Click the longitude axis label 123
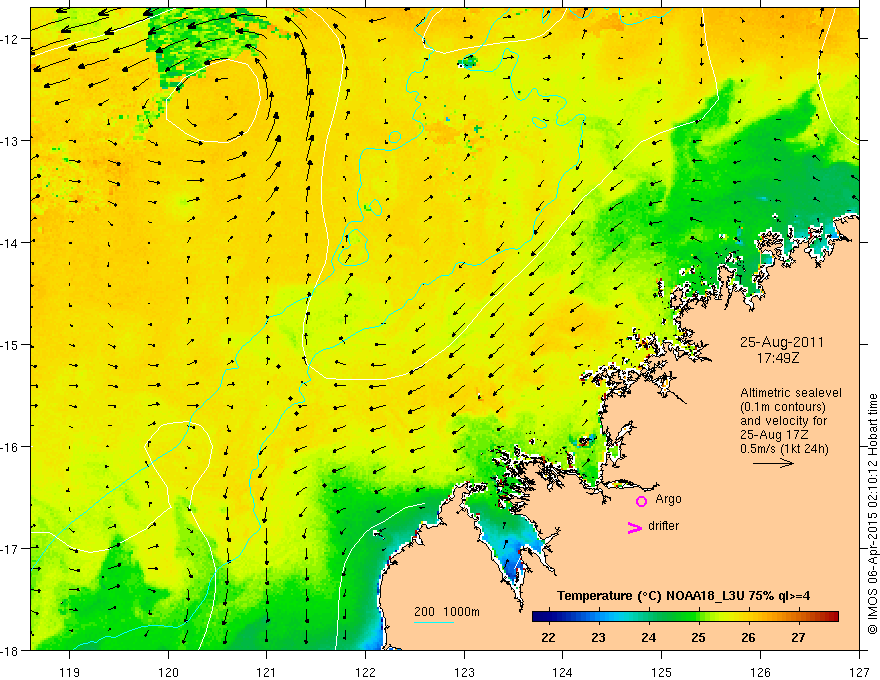880x680 pixels. [464, 672]
